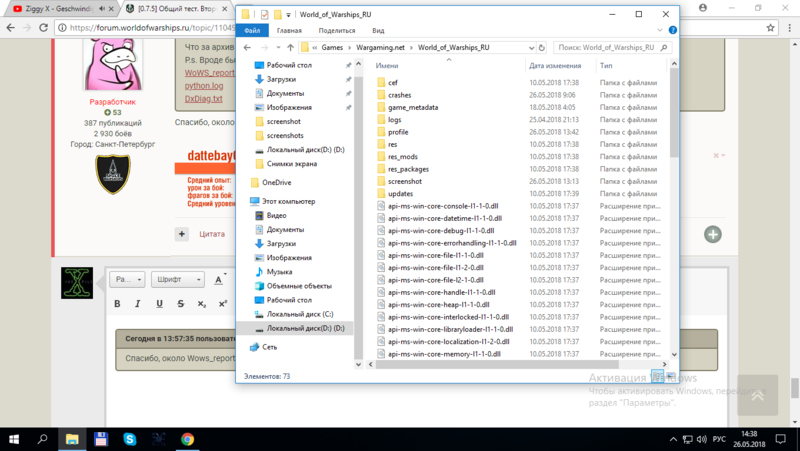Select api-ms-win-core-debug-l1-1-0.dll file
This screenshot has width=800, height=451.
pos(441,231)
